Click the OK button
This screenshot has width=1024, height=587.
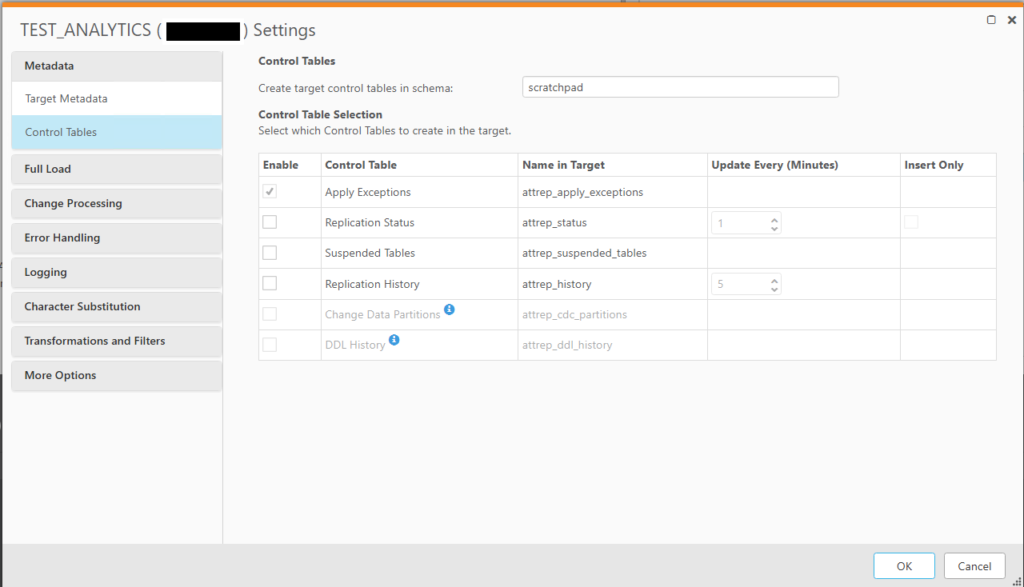pyautogui.click(x=903, y=566)
